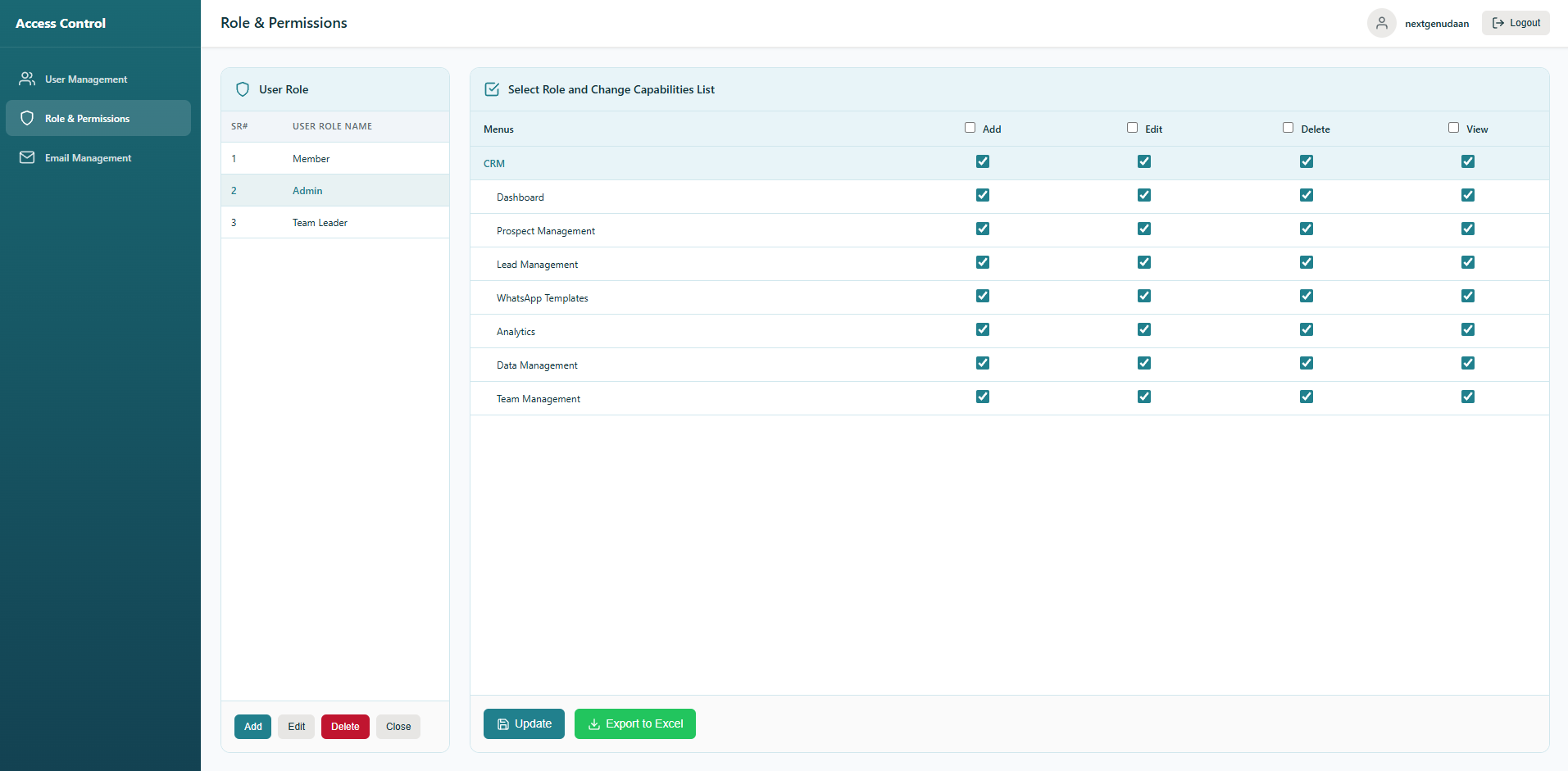Go to User Management in sidebar

(86, 79)
